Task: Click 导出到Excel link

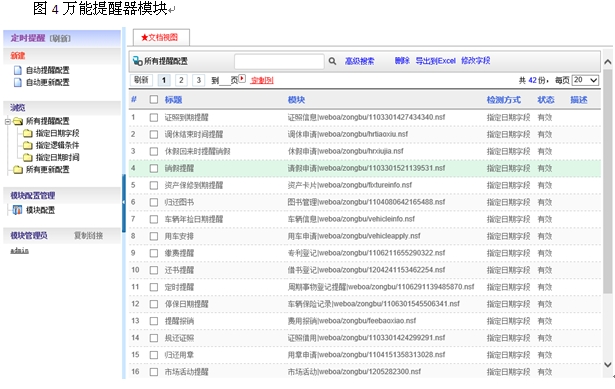Action: click(435, 61)
